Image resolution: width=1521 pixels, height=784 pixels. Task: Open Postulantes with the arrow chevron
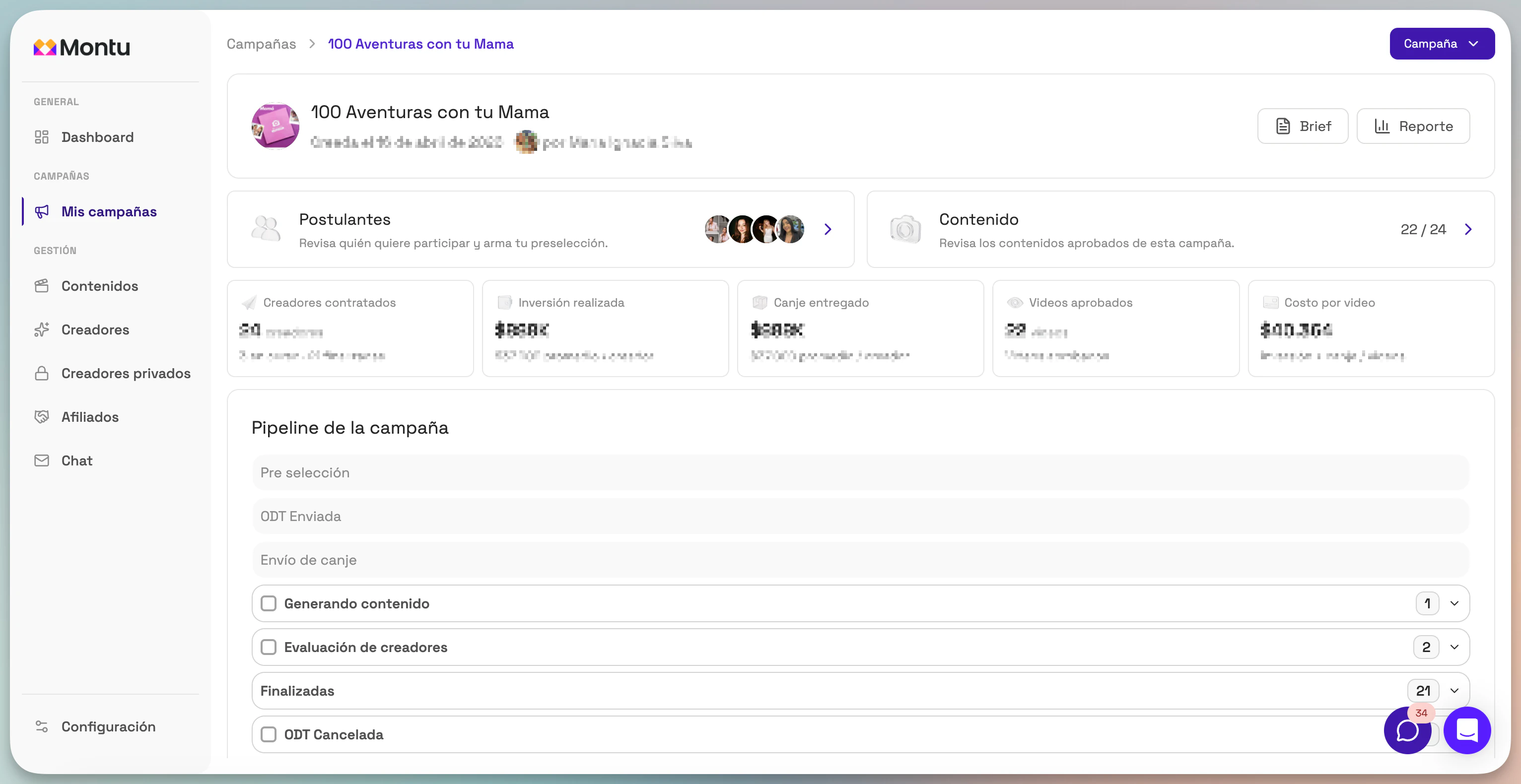tap(828, 229)
